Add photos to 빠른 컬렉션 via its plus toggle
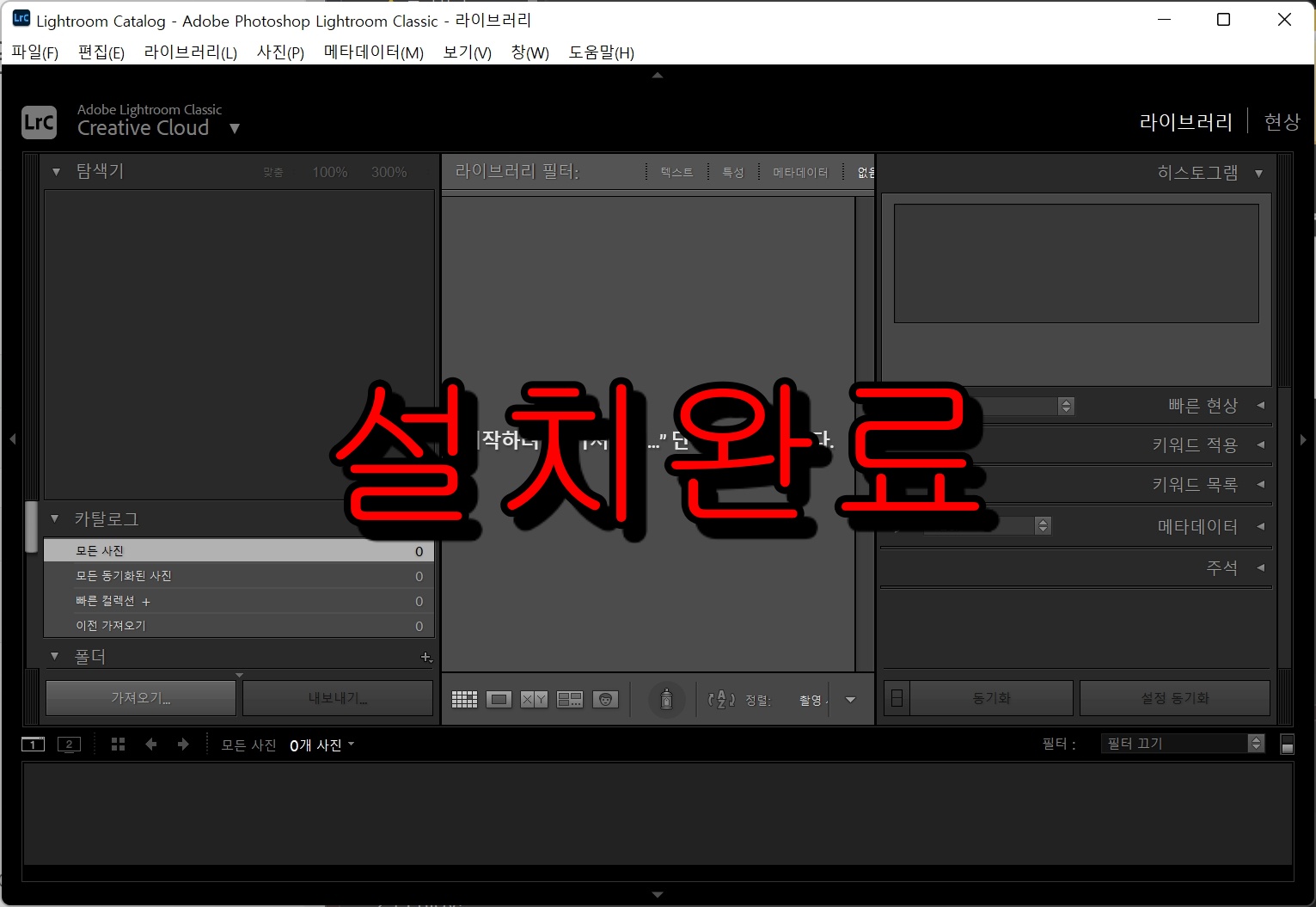The width and height of the screenshot is (1316, 907). tap(144, 601)
